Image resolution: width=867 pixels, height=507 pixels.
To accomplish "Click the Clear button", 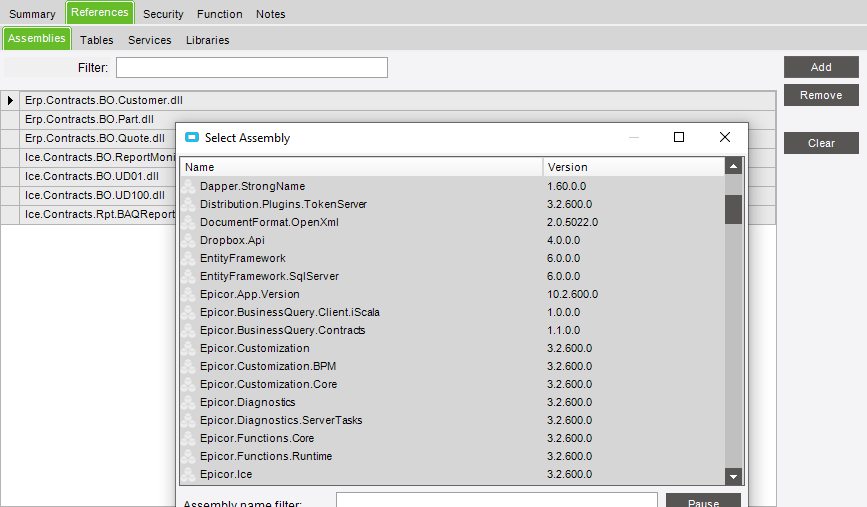I will pyautogui.click(x=821, y=143).
